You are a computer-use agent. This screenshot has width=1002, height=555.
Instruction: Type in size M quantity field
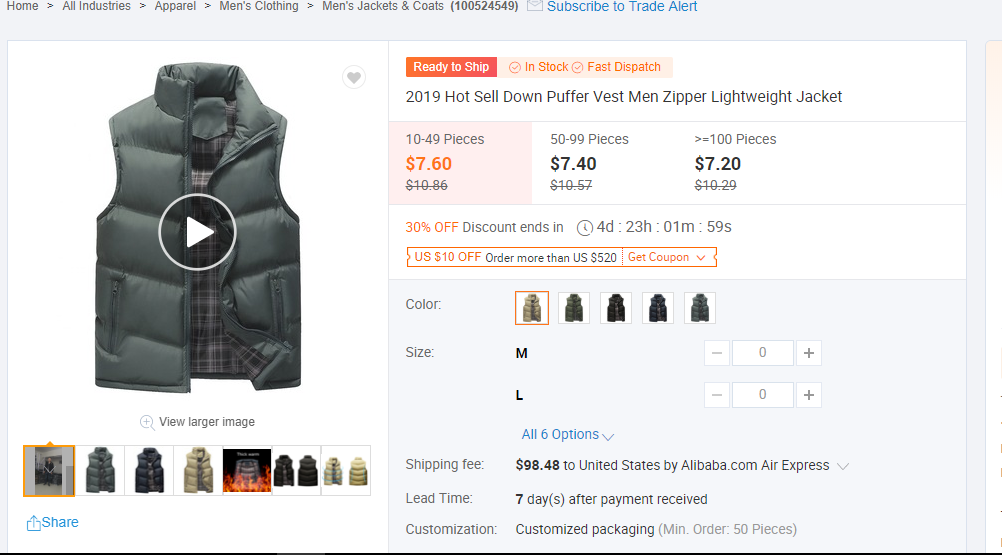coord(763,353)
